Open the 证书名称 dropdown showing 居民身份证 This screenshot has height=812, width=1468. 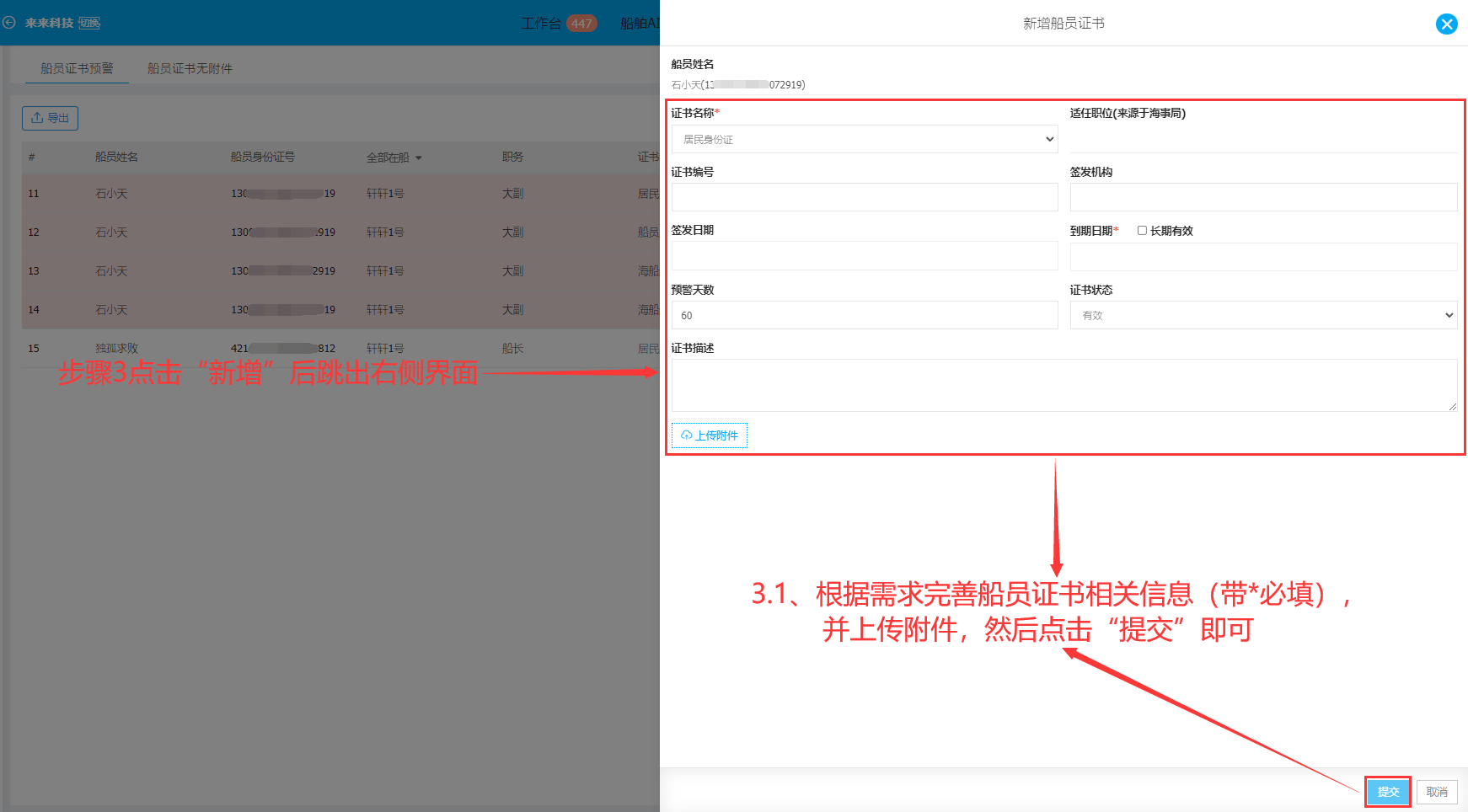tap(865, 139)
